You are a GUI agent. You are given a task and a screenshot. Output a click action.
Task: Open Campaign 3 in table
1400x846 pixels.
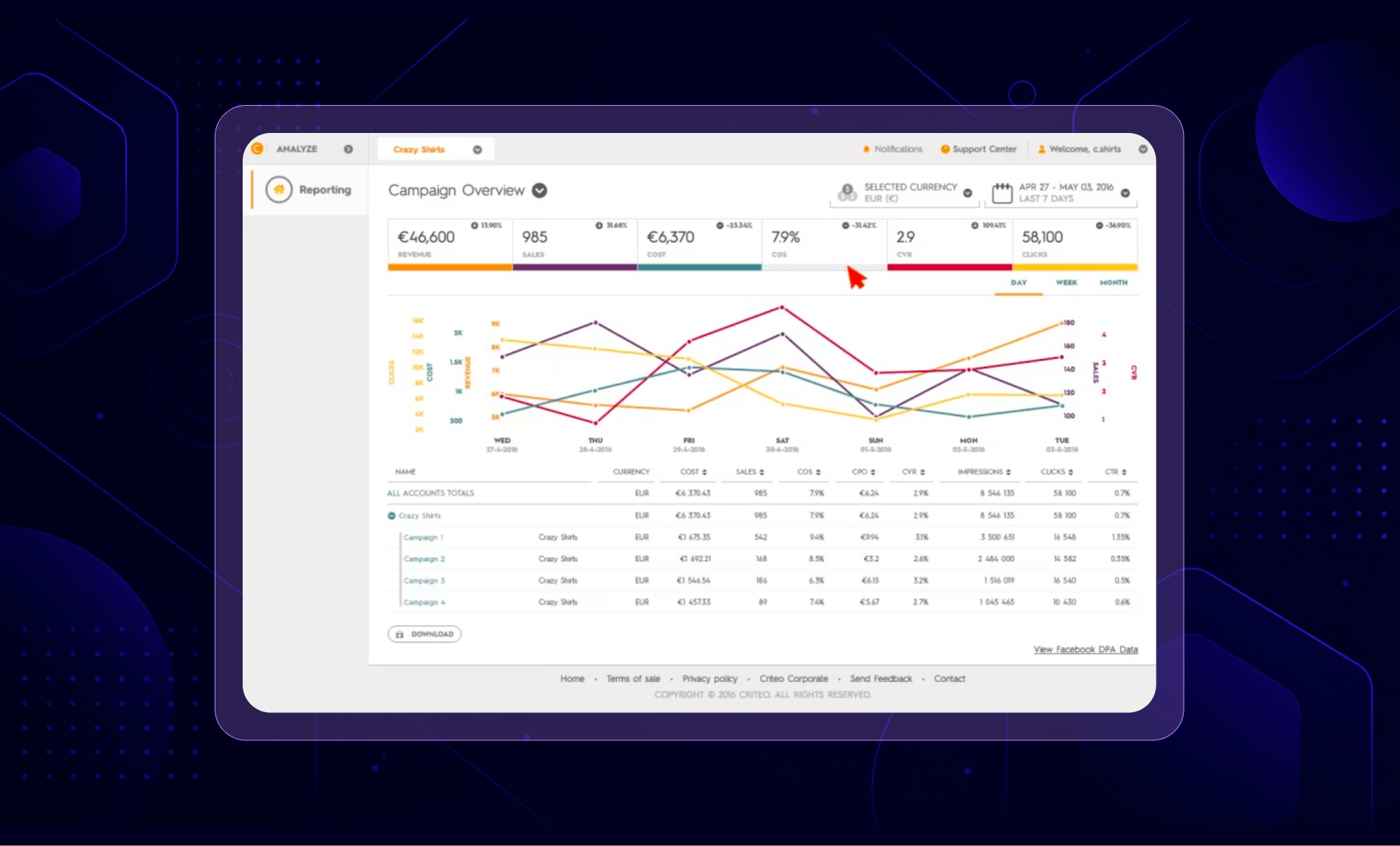[x=424, y=581]
